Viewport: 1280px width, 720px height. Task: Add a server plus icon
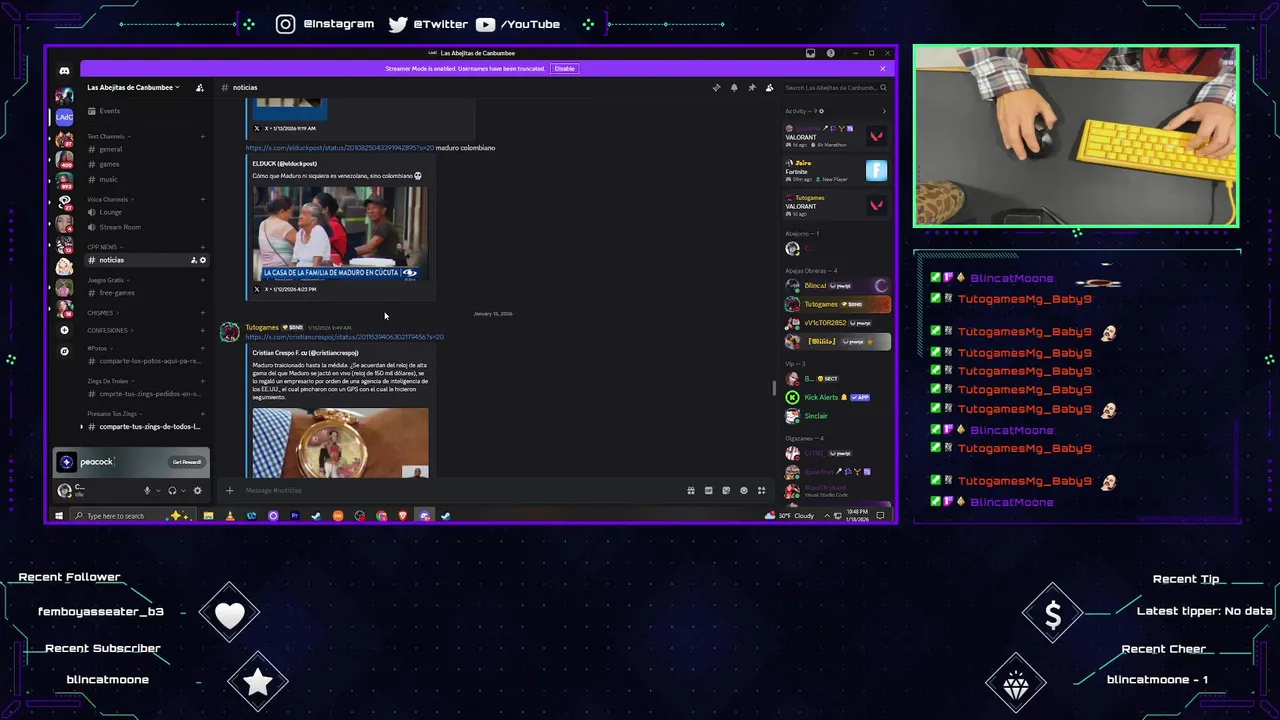tap(64, 330)
